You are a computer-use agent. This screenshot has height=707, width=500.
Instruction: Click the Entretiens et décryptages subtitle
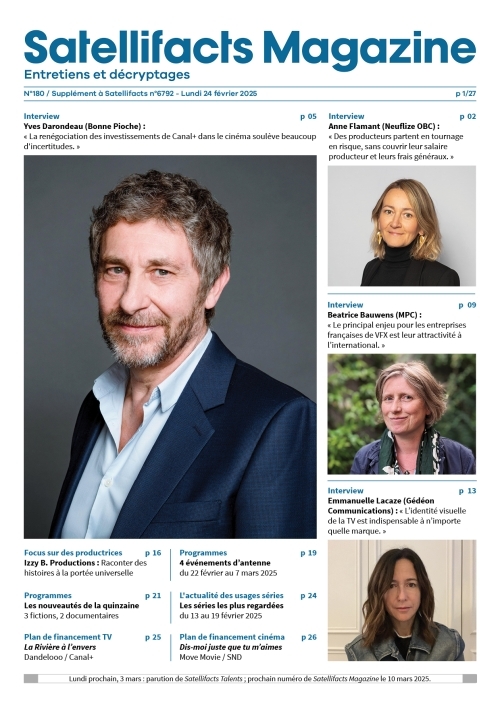point(107,74)
